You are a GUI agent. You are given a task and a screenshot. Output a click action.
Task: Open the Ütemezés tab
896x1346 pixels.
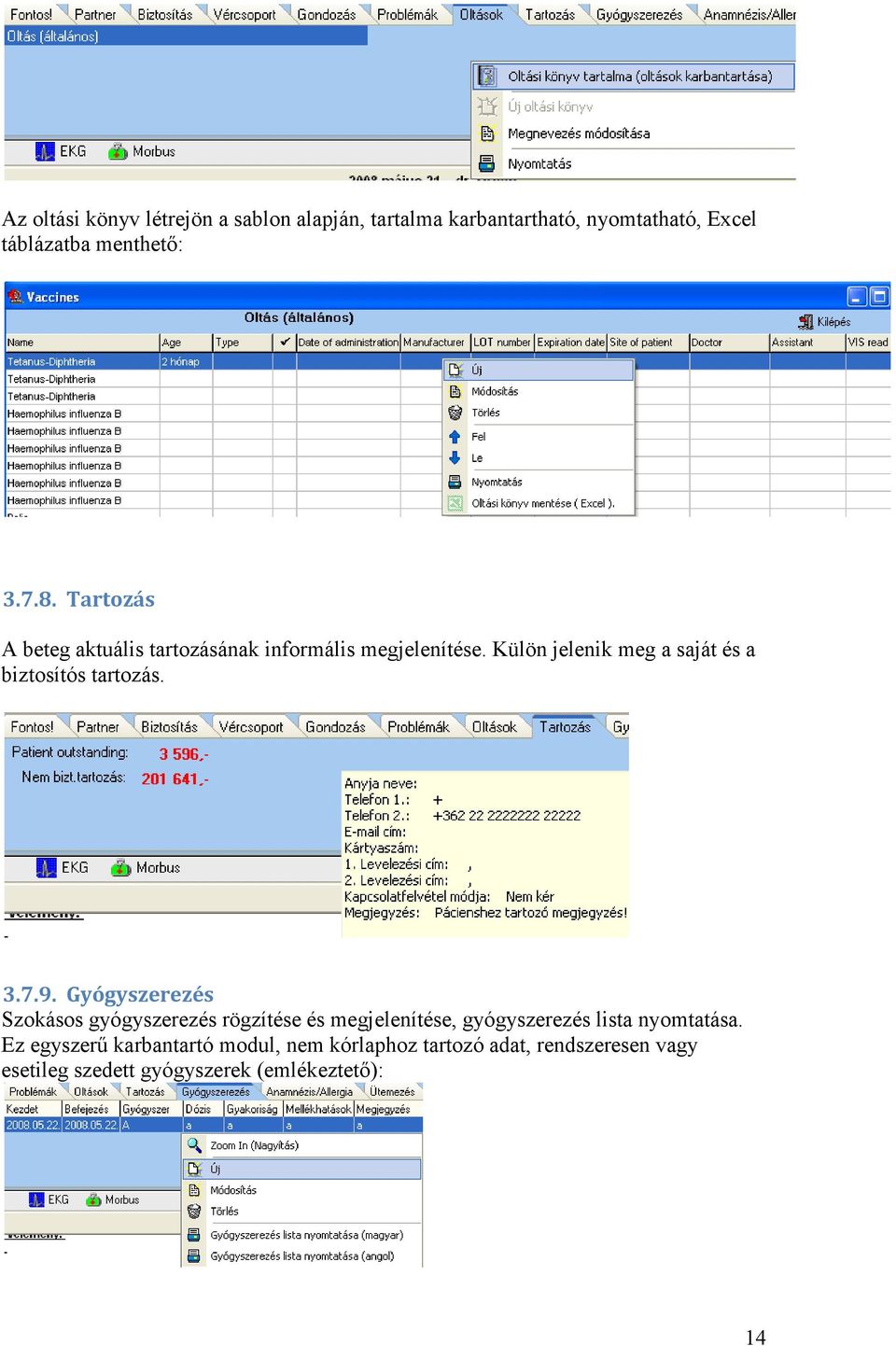coord(392,1091)
